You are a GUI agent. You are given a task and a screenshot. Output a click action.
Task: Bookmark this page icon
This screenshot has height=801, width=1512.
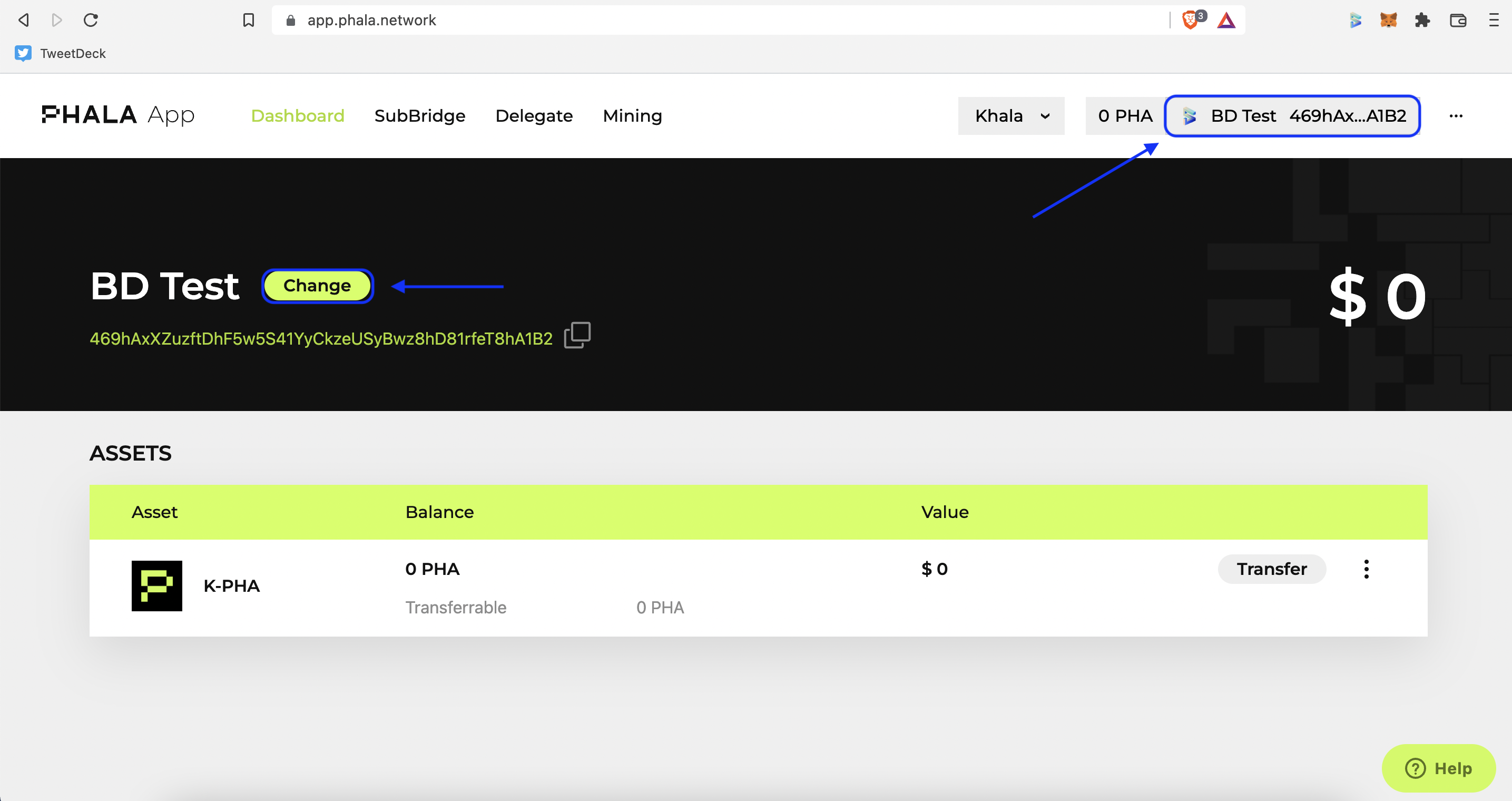248,20
